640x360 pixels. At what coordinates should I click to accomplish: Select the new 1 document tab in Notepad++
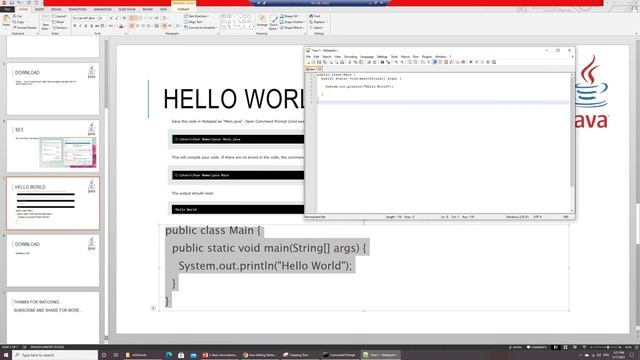[x=314, y=69]
